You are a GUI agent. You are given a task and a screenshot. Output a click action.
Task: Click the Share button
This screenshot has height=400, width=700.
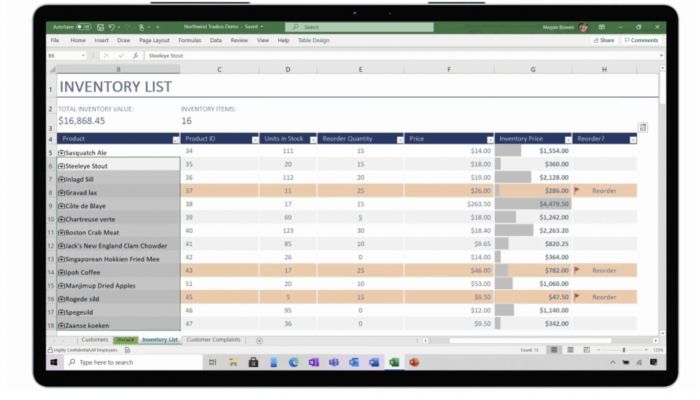(604, 40)
